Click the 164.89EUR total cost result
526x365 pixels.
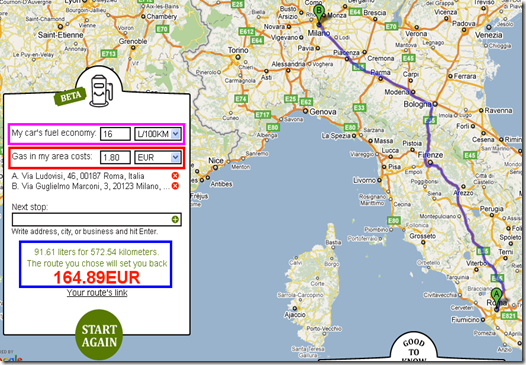pos(97,278)
